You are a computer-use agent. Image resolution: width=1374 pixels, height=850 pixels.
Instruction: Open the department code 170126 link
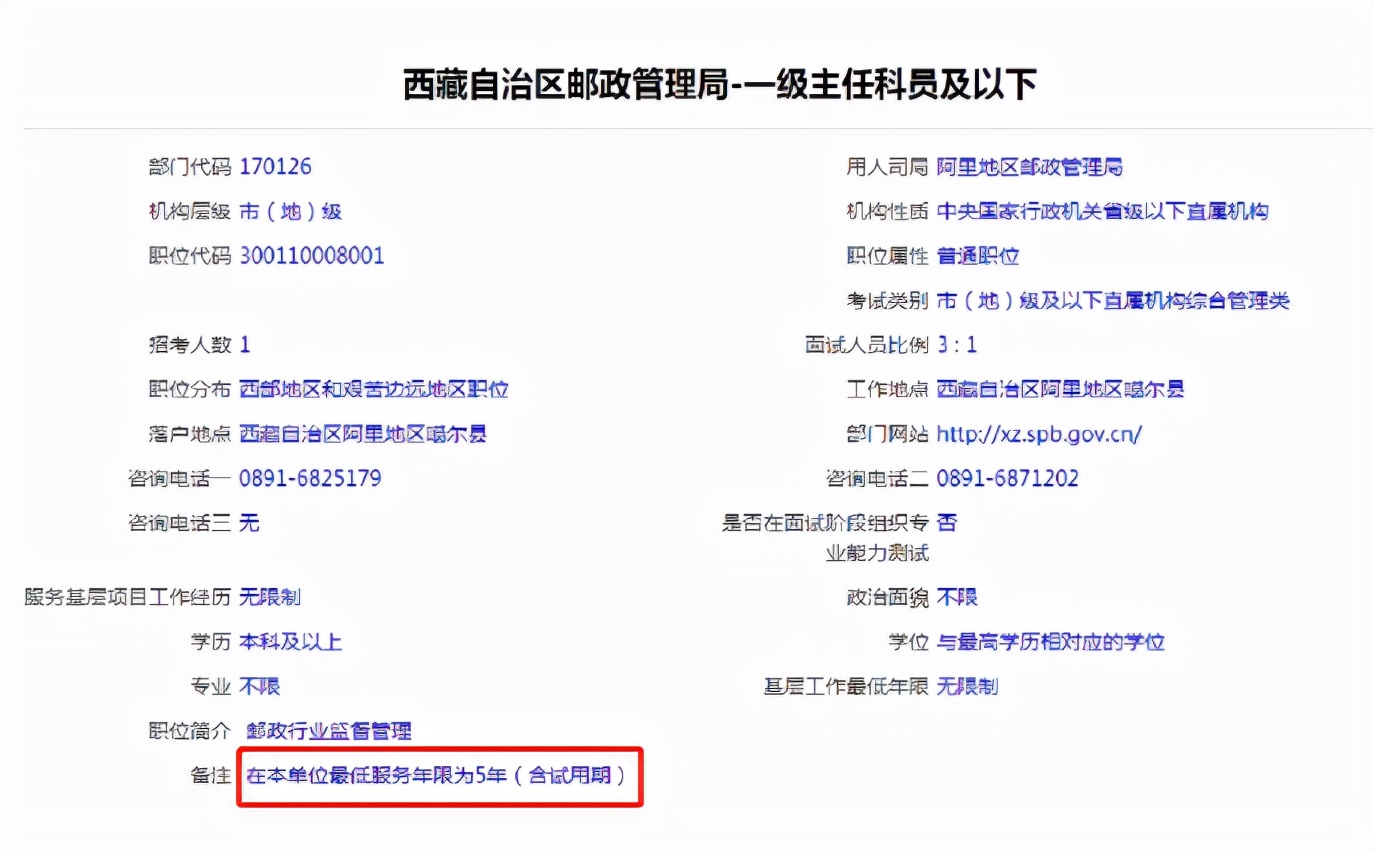point(277,166)
